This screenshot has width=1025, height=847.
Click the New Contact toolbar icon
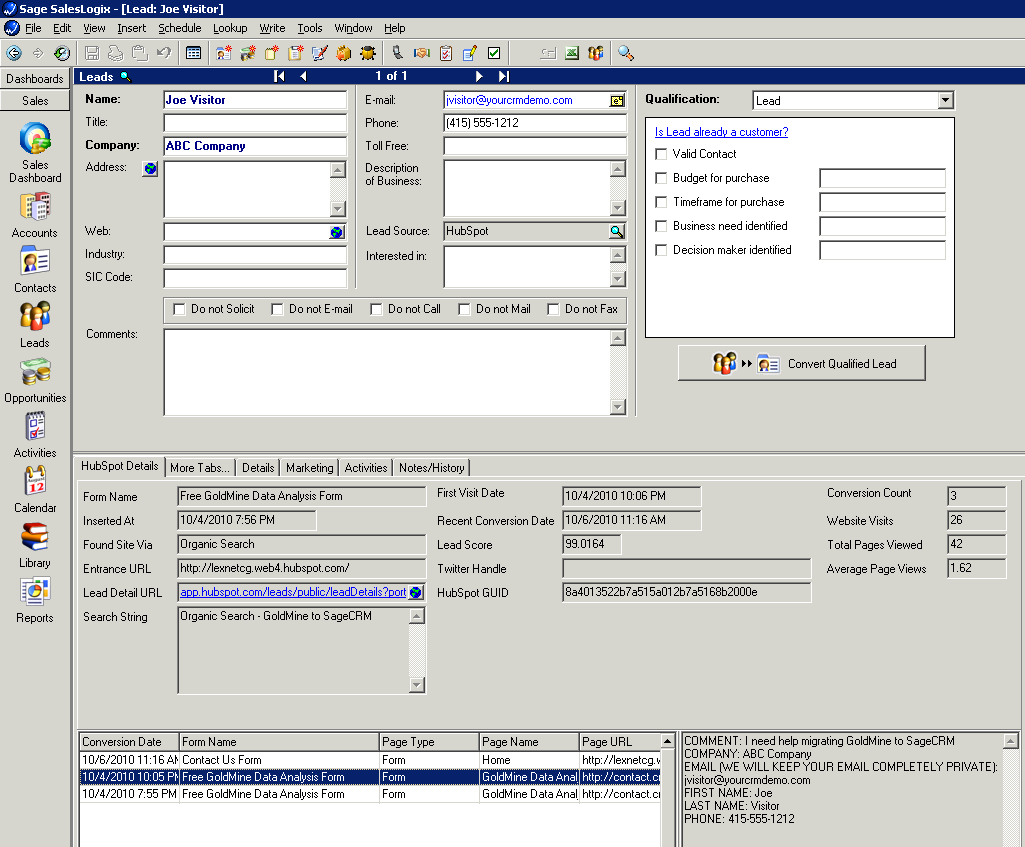click(224, 53)
